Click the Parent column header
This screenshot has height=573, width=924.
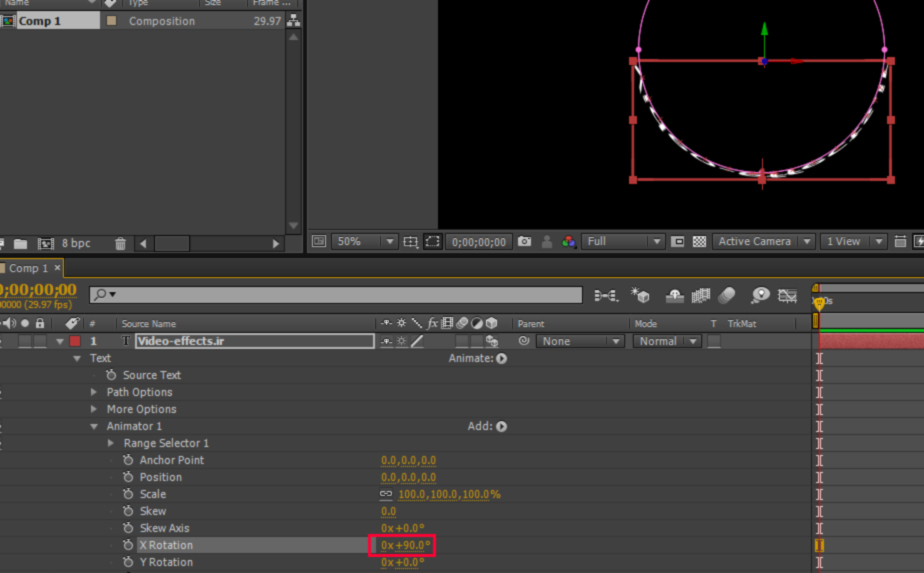click(530, 324)
